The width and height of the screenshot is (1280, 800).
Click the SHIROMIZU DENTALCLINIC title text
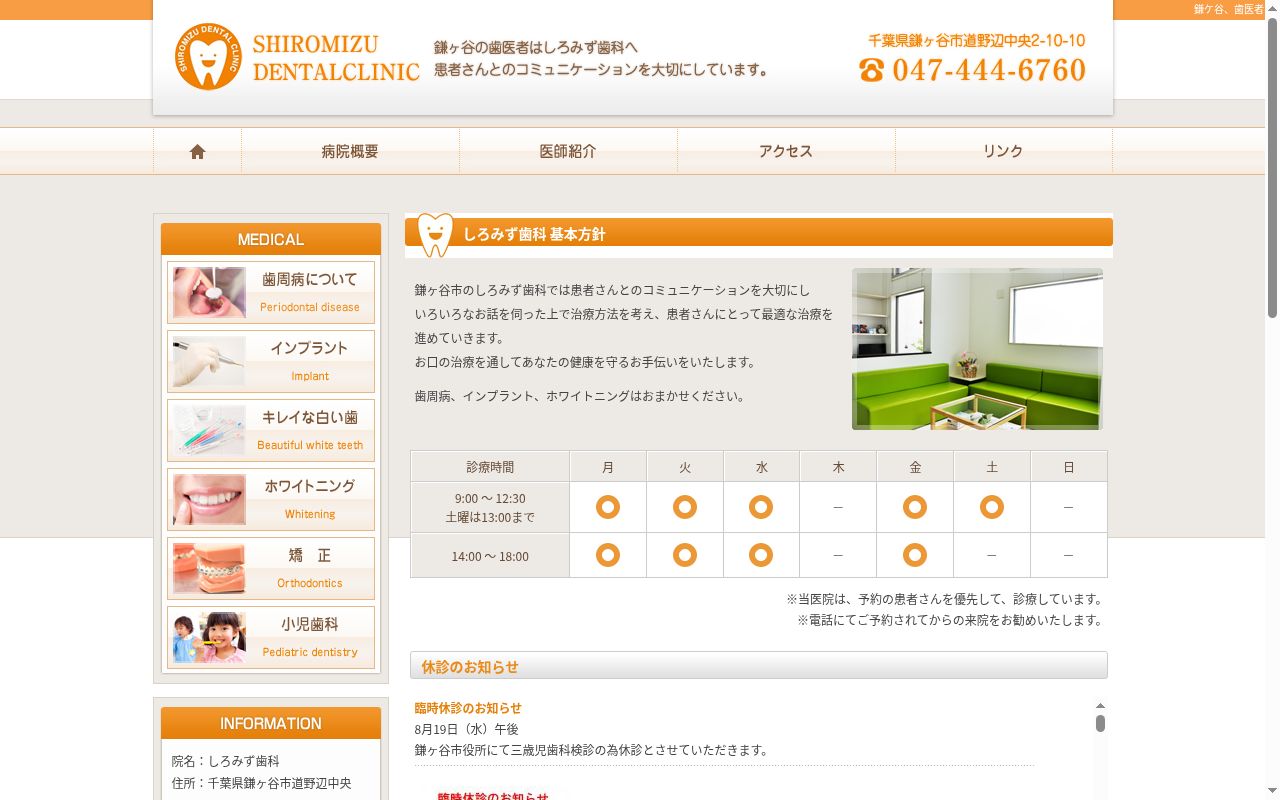(x=336, y=58)
